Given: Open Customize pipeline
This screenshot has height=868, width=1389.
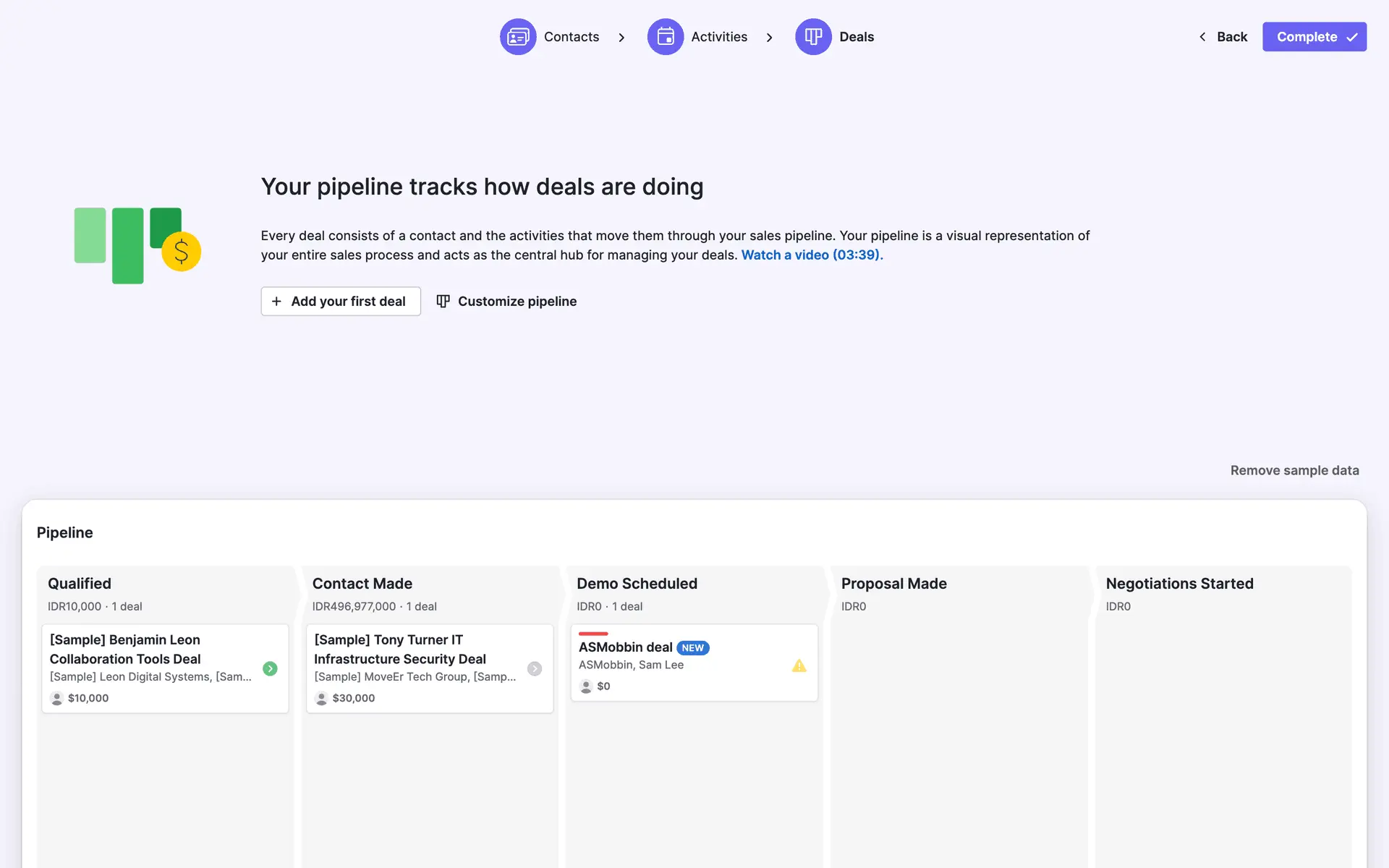Looking at the screenshot, I should 506,302.
